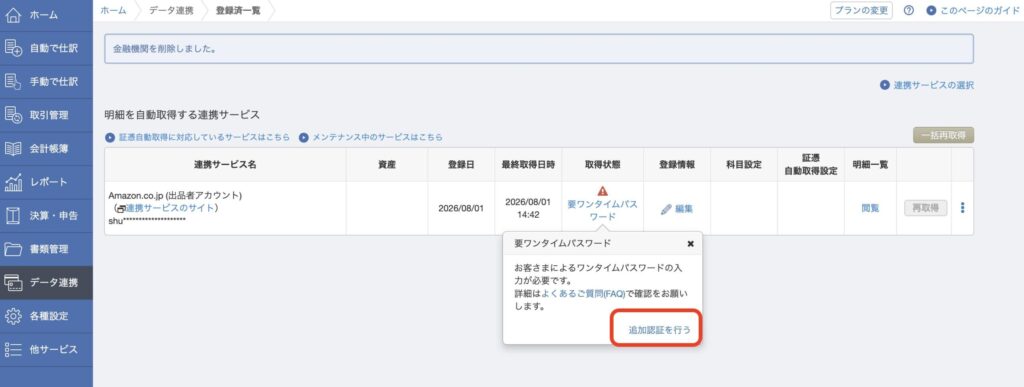Click 明細一覧 column header
1024x387 pixels.
(x=871, y=164)
